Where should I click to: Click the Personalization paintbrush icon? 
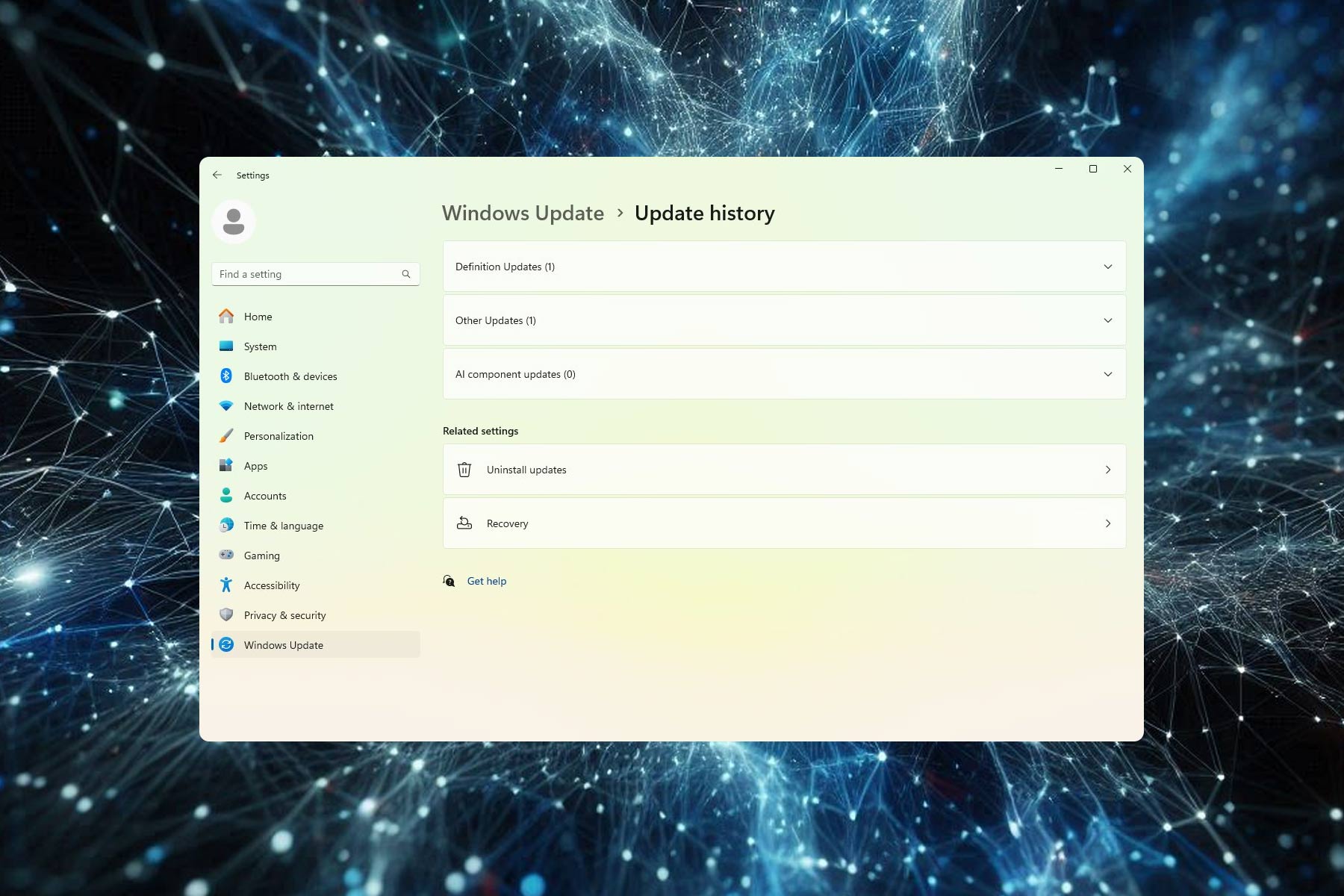[x=226, y=435]
